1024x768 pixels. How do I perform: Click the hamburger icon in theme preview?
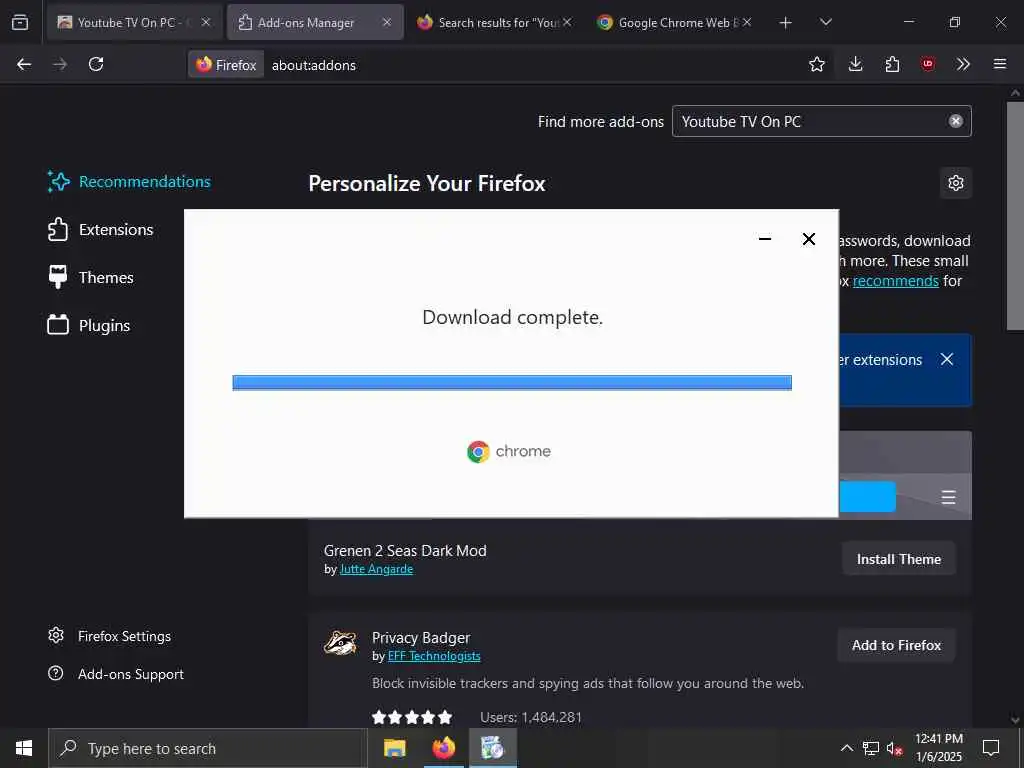[948, 498]
